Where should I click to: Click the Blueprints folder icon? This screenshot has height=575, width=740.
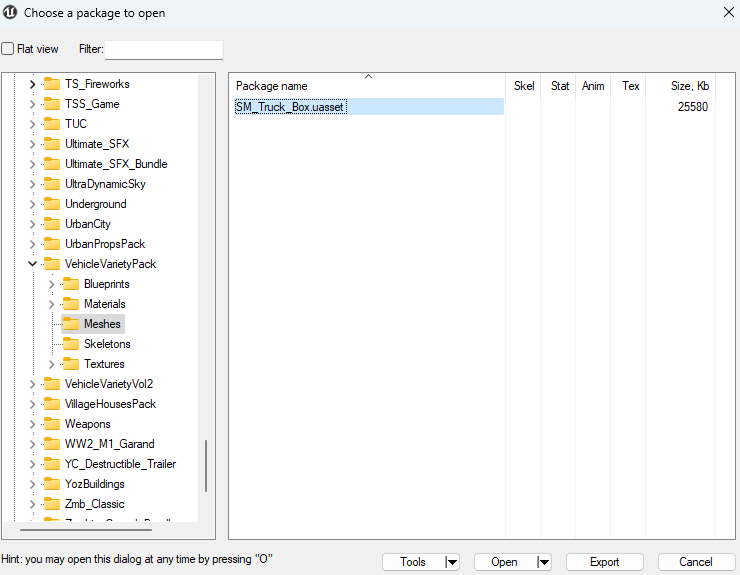pyautogui.click(x=70, y=284)
